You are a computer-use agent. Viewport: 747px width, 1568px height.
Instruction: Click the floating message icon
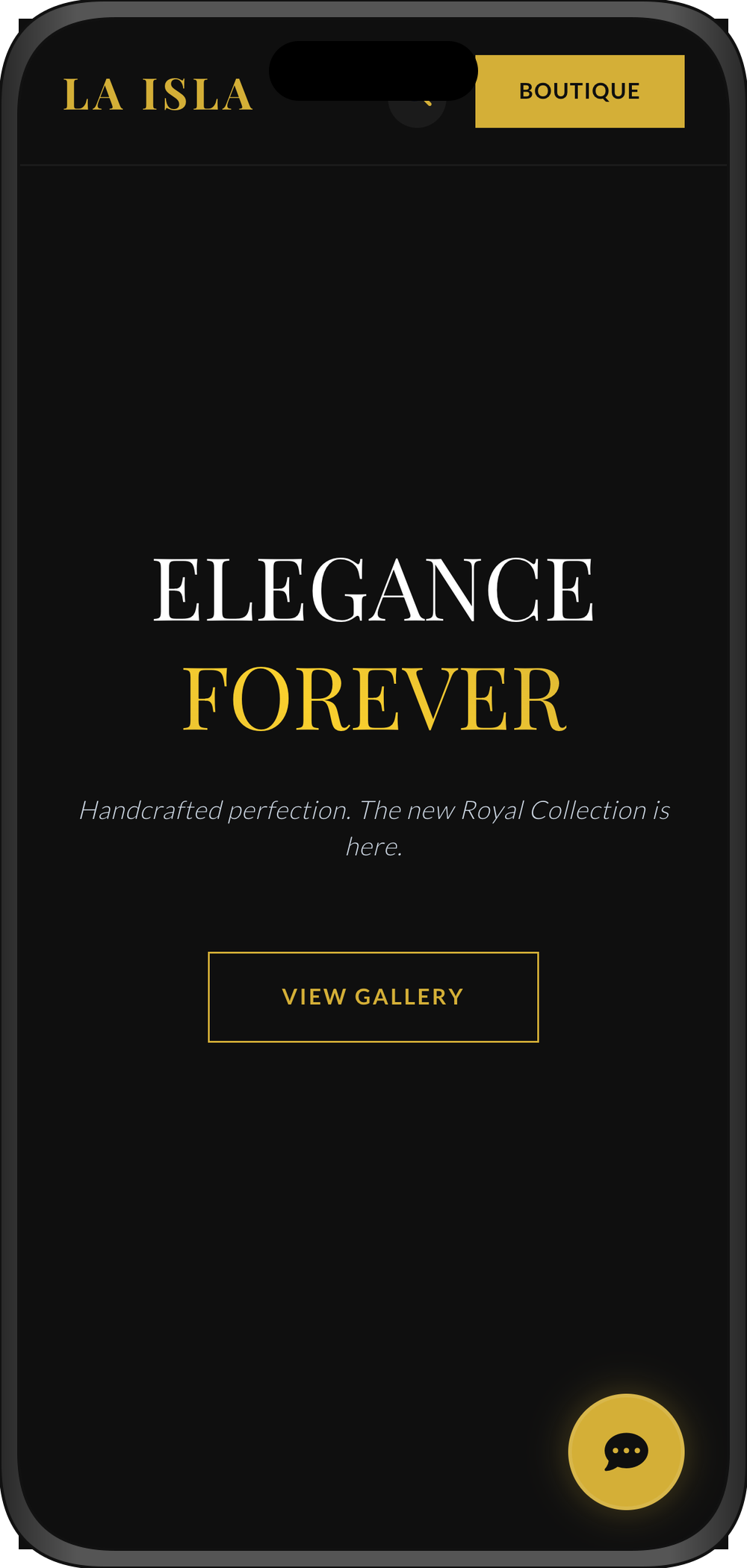pyautogui.click(x=626, y=1452)
